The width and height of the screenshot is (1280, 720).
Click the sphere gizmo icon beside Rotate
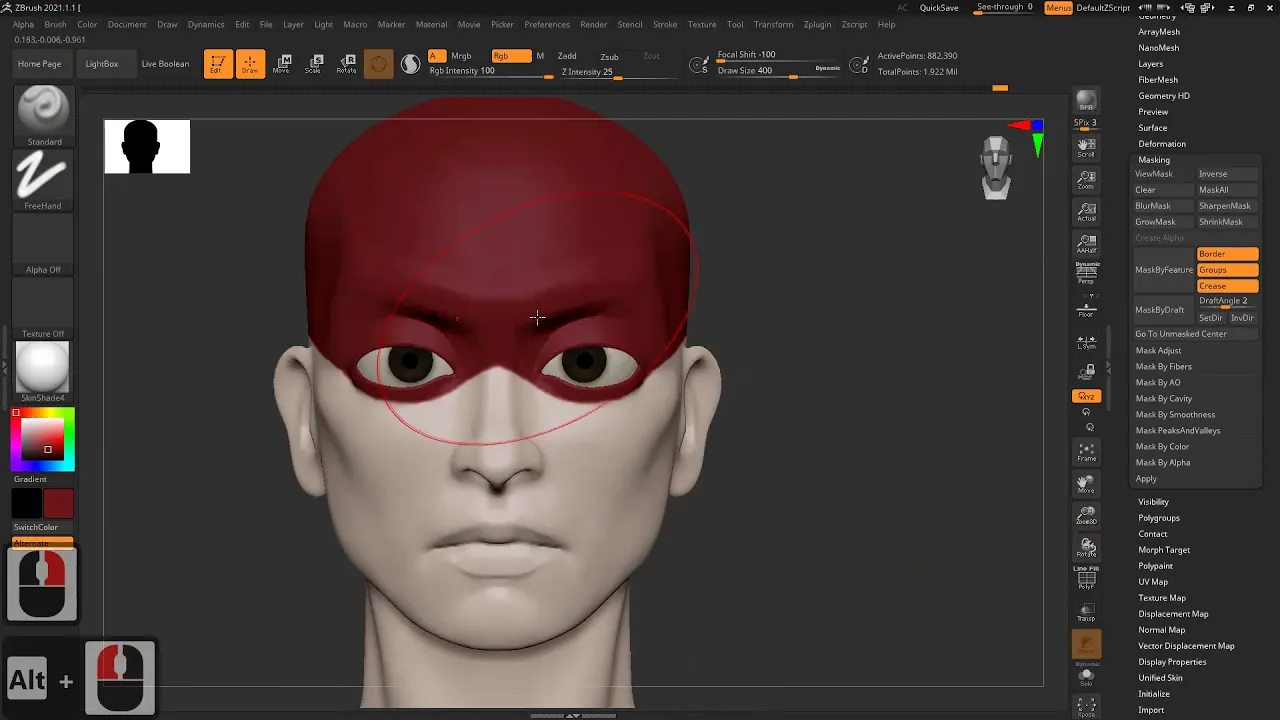378,64
